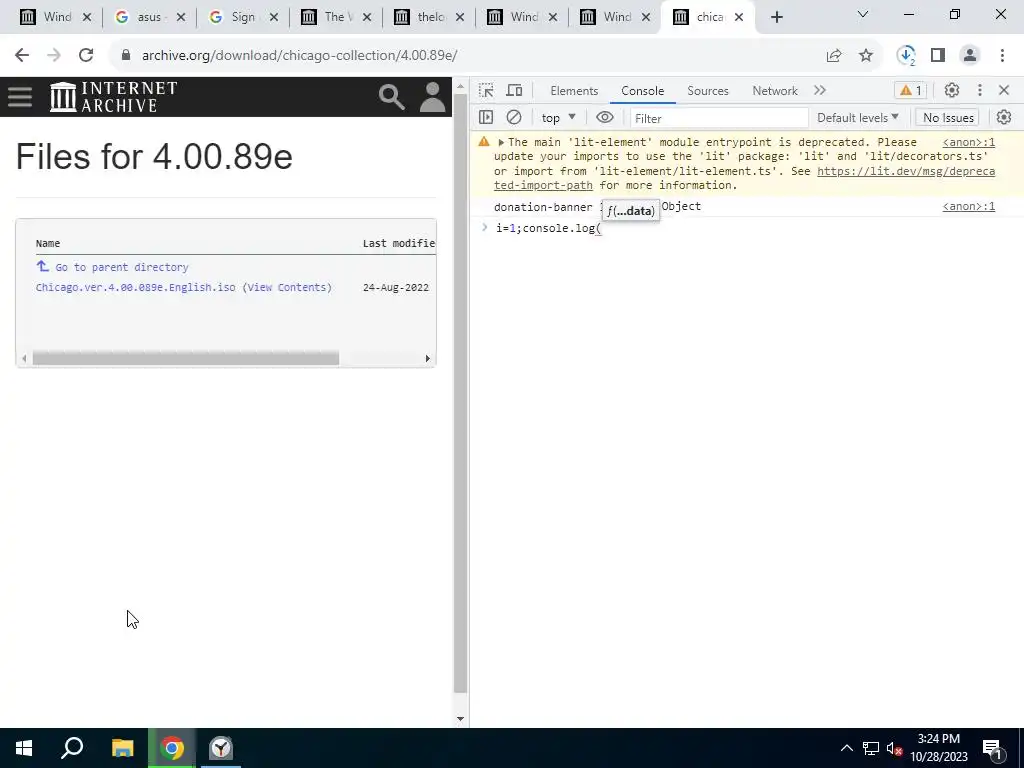This screenshot has height=768, width=1024.
Task: Open the DevTools three-dot customize menu
Action: point(980,91)
